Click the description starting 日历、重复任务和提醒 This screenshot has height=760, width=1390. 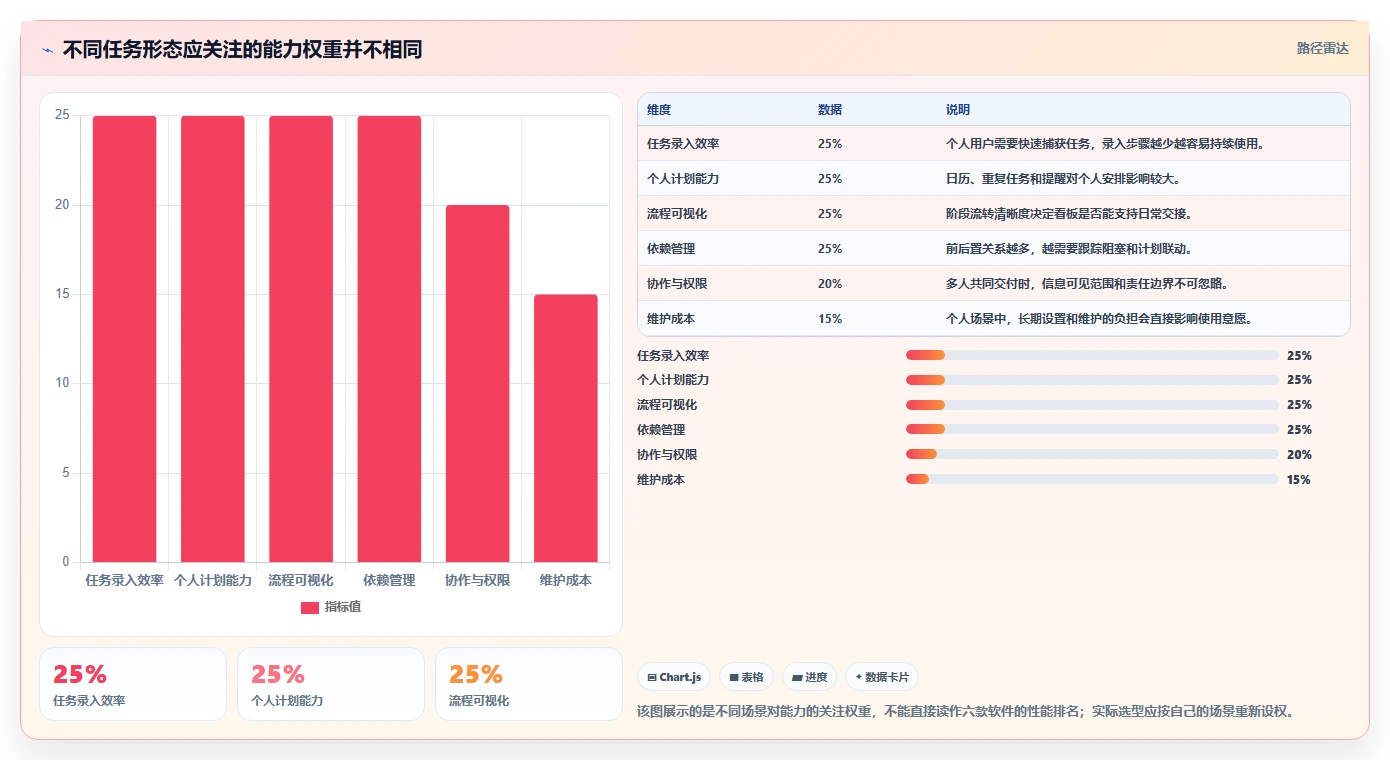point(1064,179)
